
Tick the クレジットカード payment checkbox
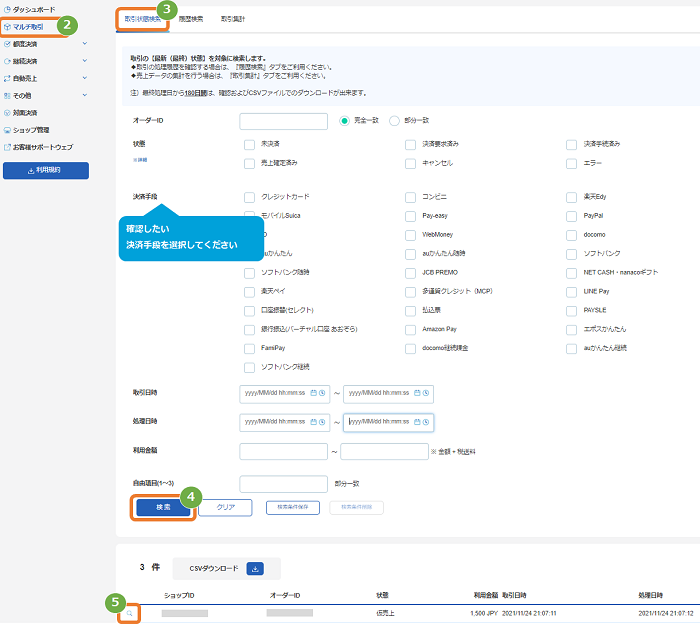(250, 197)
